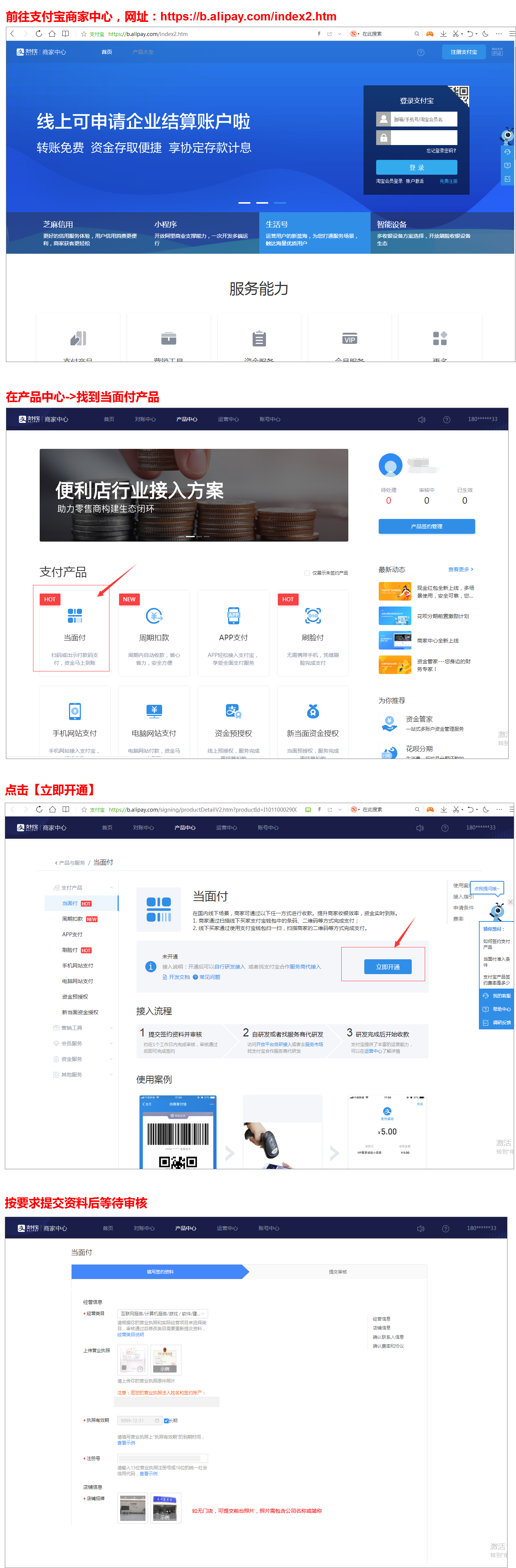
Task: Untick the 长期 checkbox next to 执照有效期
Action: (166, 1421)
